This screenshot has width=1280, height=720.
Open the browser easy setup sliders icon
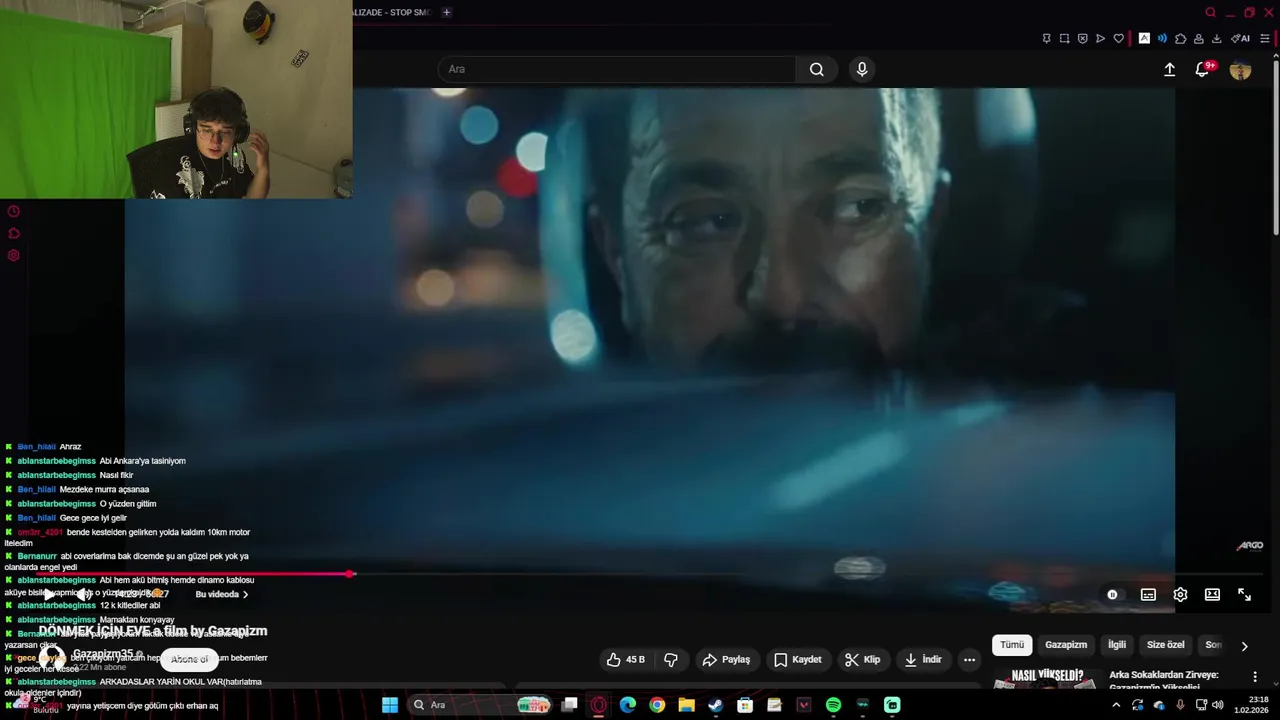pos(1264,39)
